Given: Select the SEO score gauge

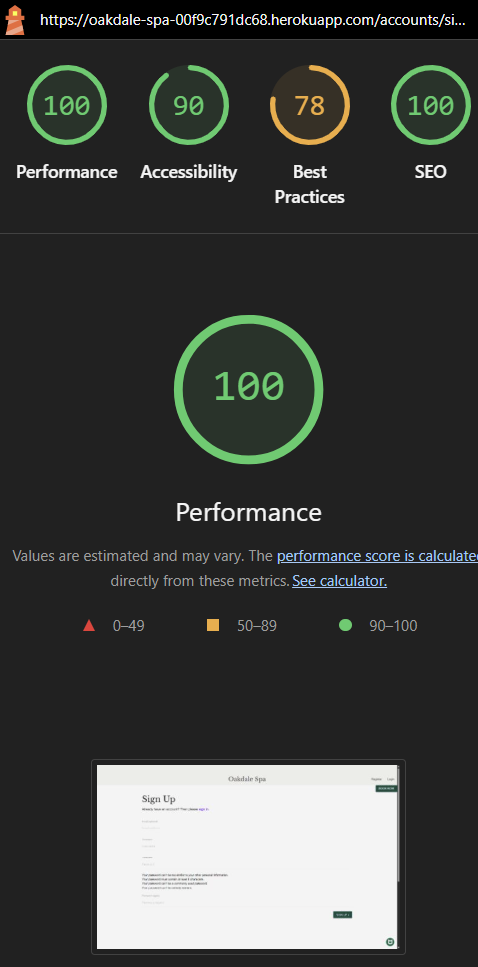Looking at the screenshot, I should (431, 105).
